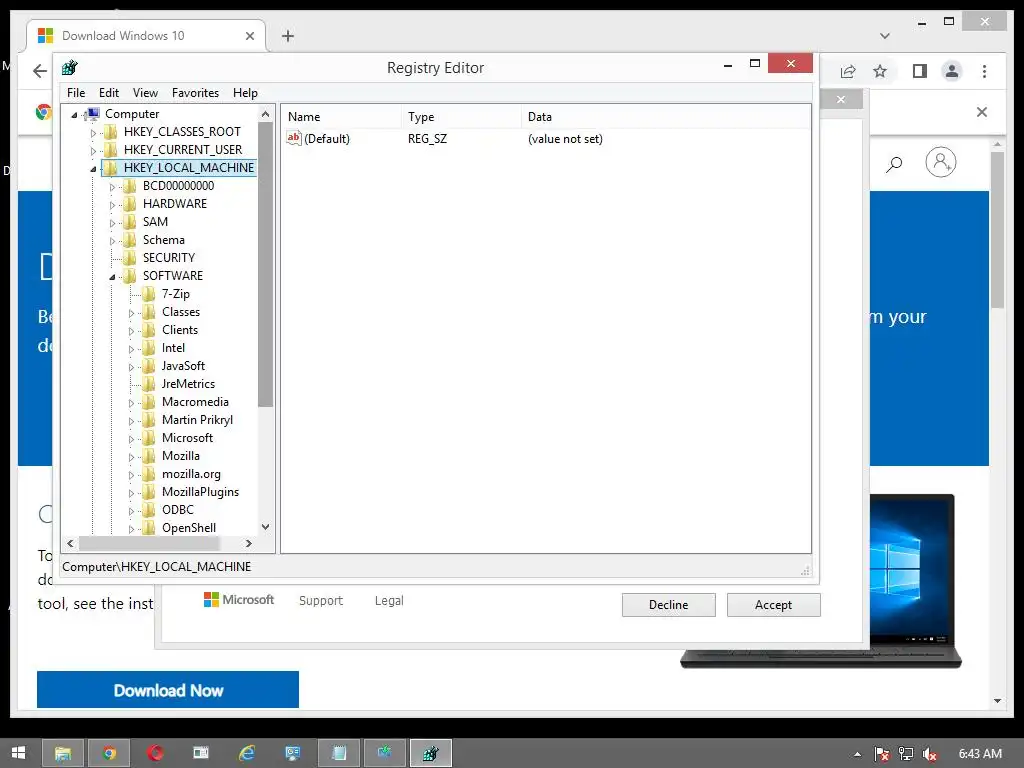1024x768 pixels.
Task: Open the Opera taskbar icon
Action: [x=155, y=753]
